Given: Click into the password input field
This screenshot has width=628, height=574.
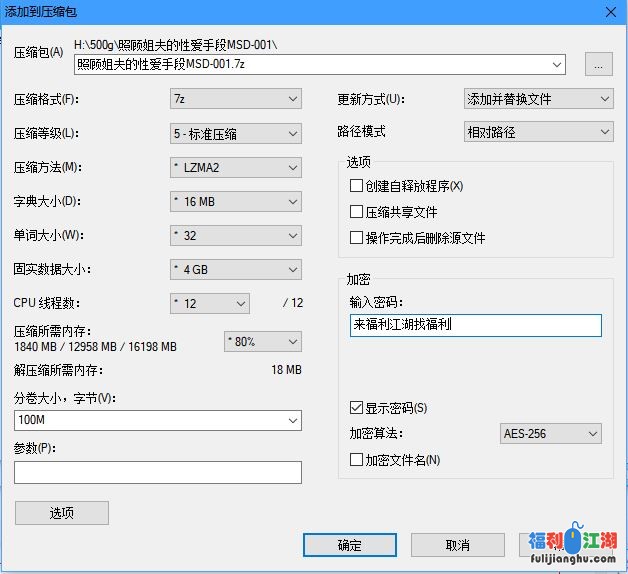Looking at the screenshot, I should pos(475,325).
